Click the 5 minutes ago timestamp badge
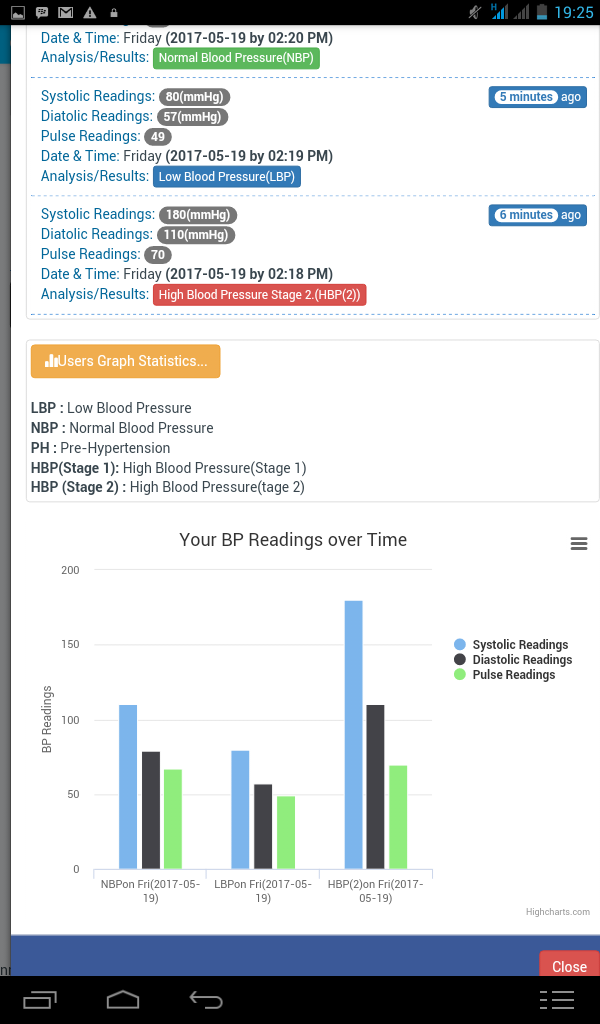Viewport: 600px width, 1024px height. [537, 97]
